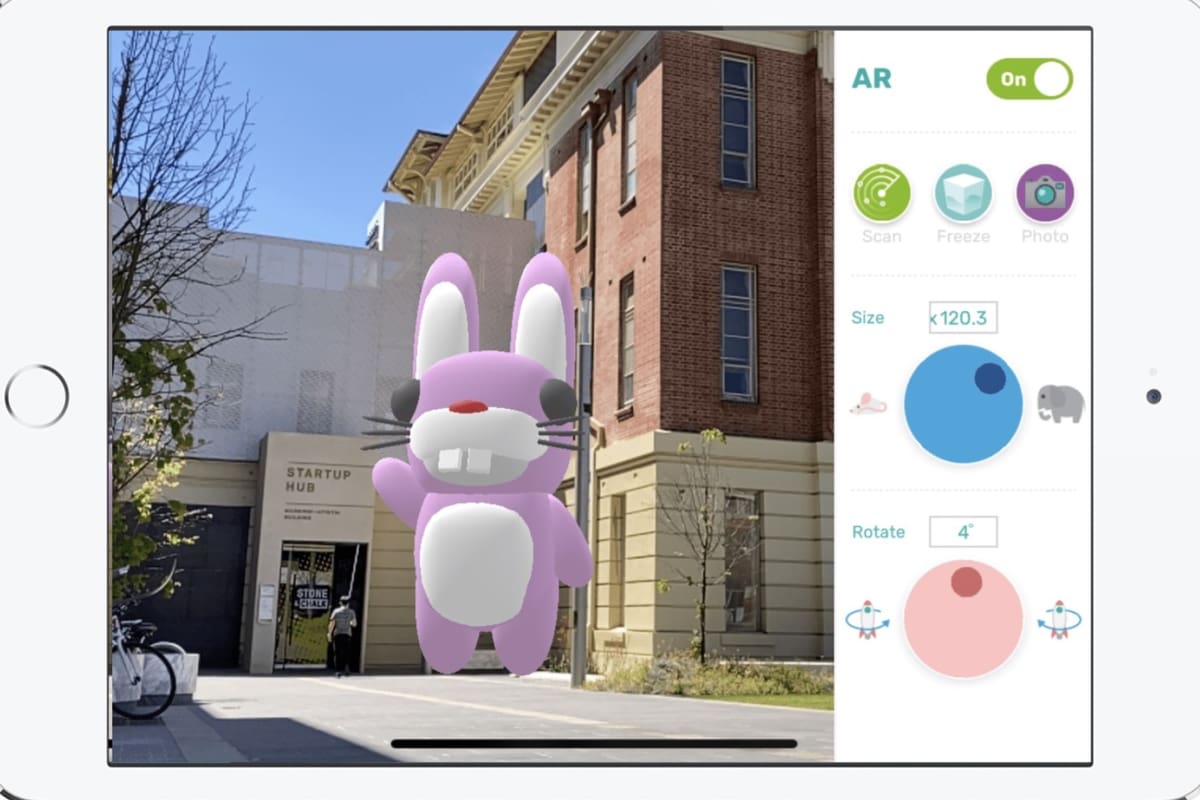1200x800 pixels.
Task: Select the Size value field x120.3
Action: click(x=962, y=318)
